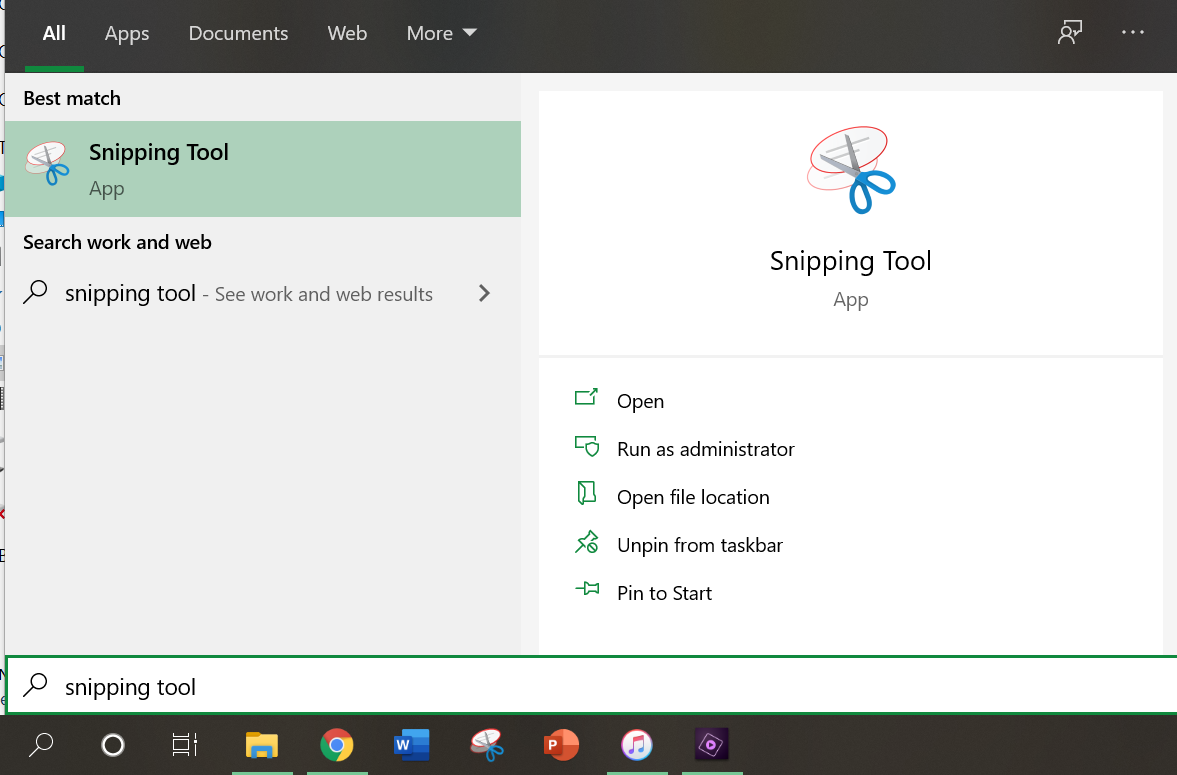Click the feedback person icon at top right

coord(1070,32)
